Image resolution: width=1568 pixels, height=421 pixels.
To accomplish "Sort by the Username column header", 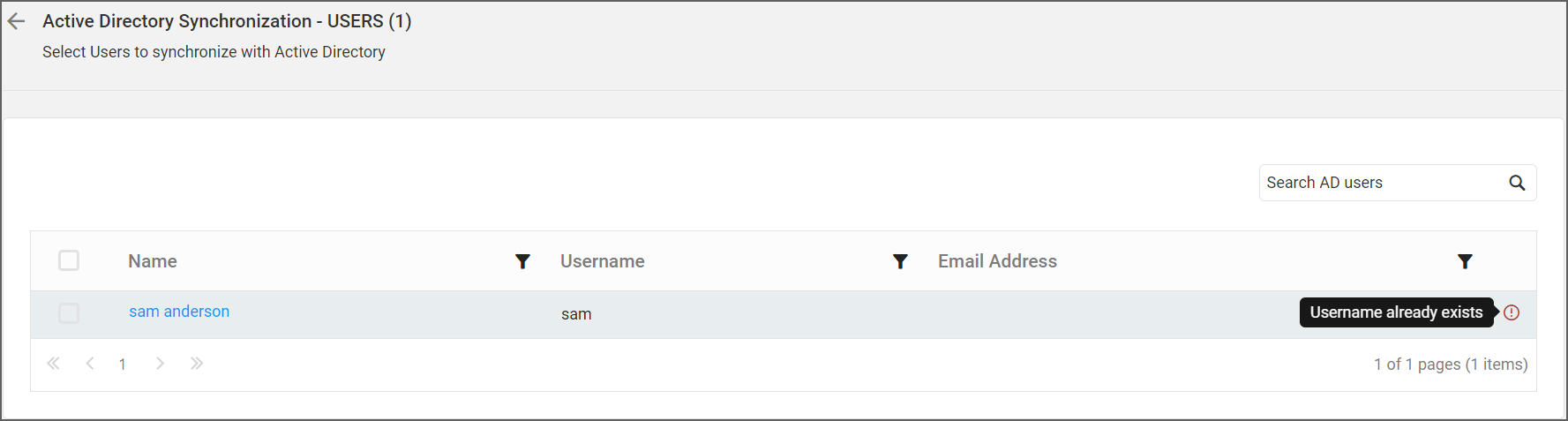I will (603, 261).
